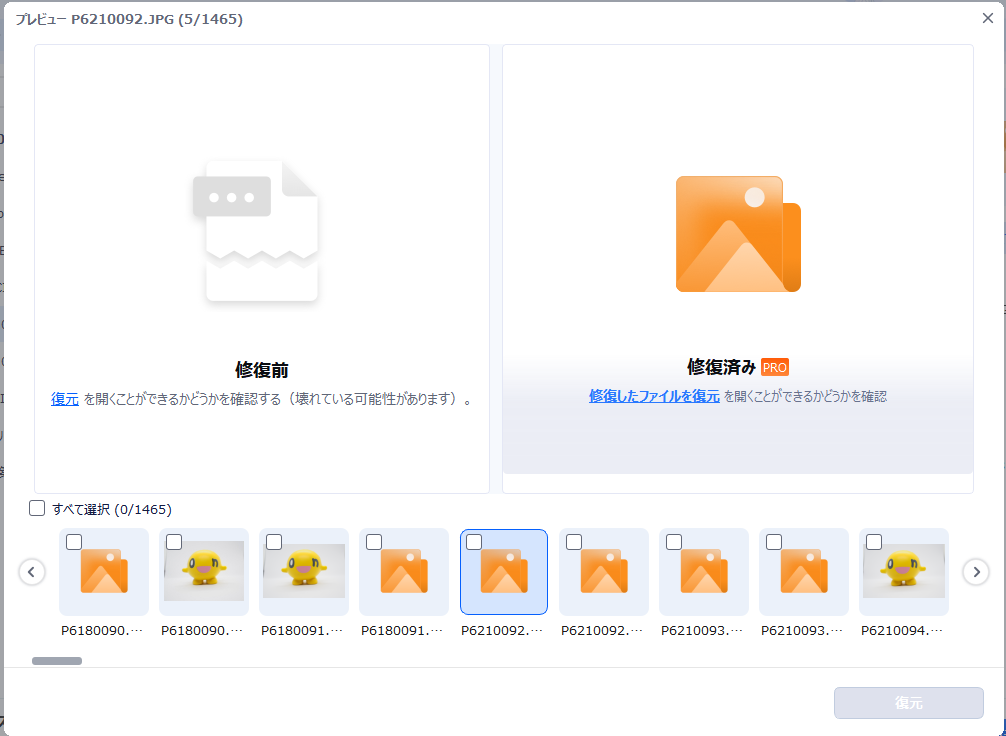The image size is (1006, 736).
Task: Open the 復元 link under 修復前
Action: [65, 398]
